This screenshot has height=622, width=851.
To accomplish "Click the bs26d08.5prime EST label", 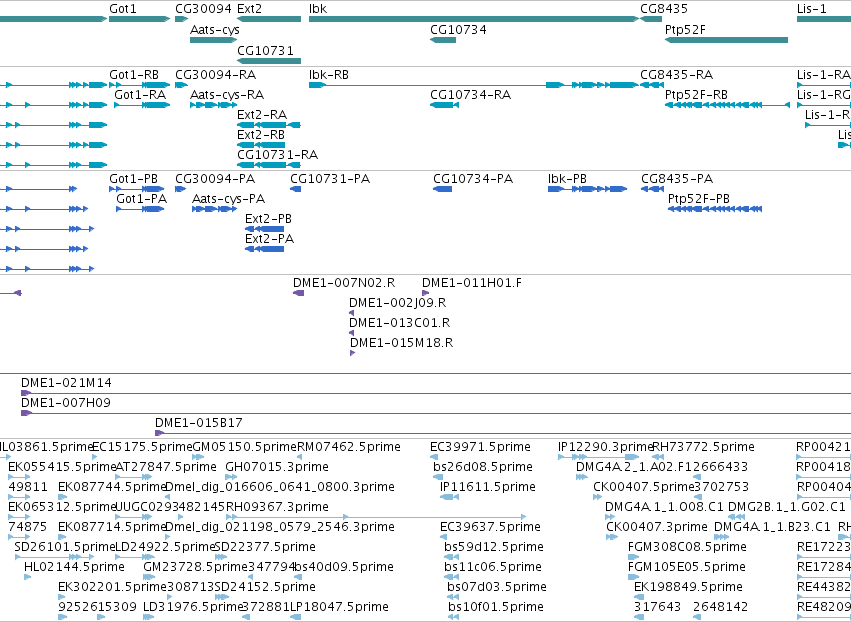I will (x=483, y=467).
